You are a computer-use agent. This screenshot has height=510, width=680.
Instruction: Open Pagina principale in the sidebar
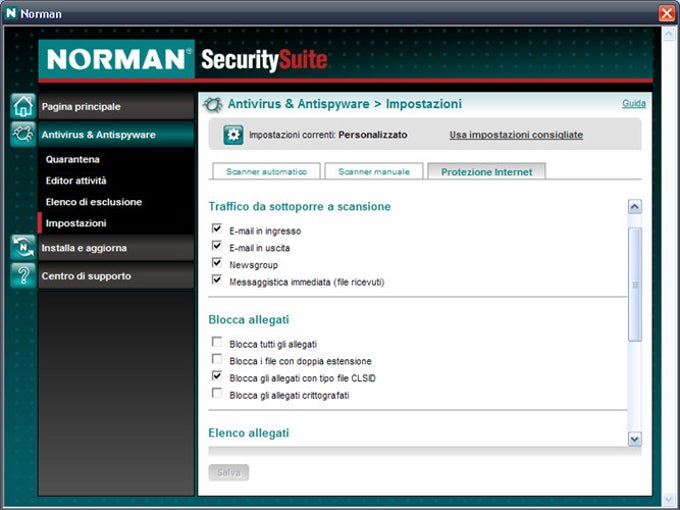(x=116, y=106)
